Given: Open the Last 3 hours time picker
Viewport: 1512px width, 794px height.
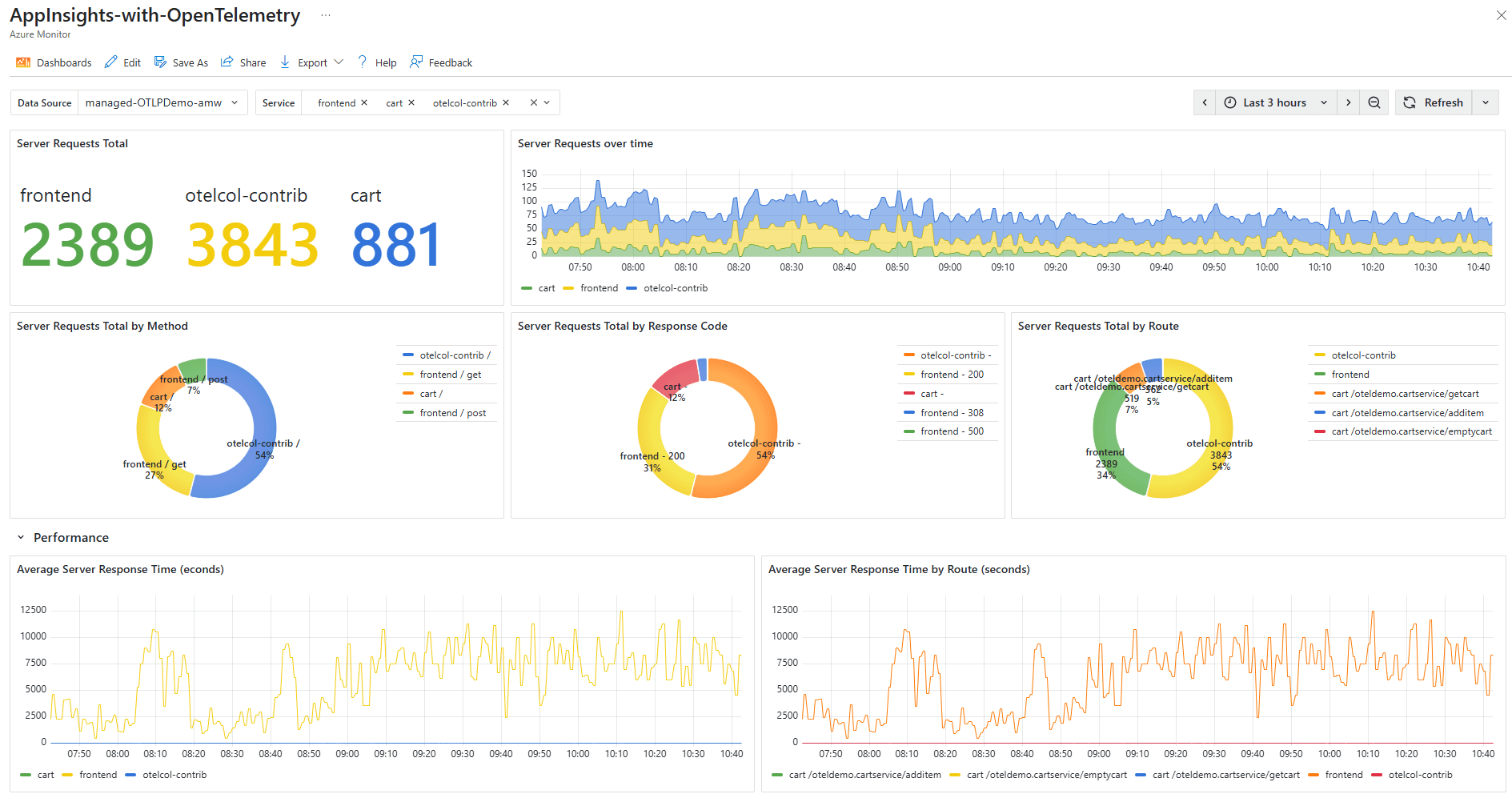Looking at the screenshot, I should (x=1276, y=102).
